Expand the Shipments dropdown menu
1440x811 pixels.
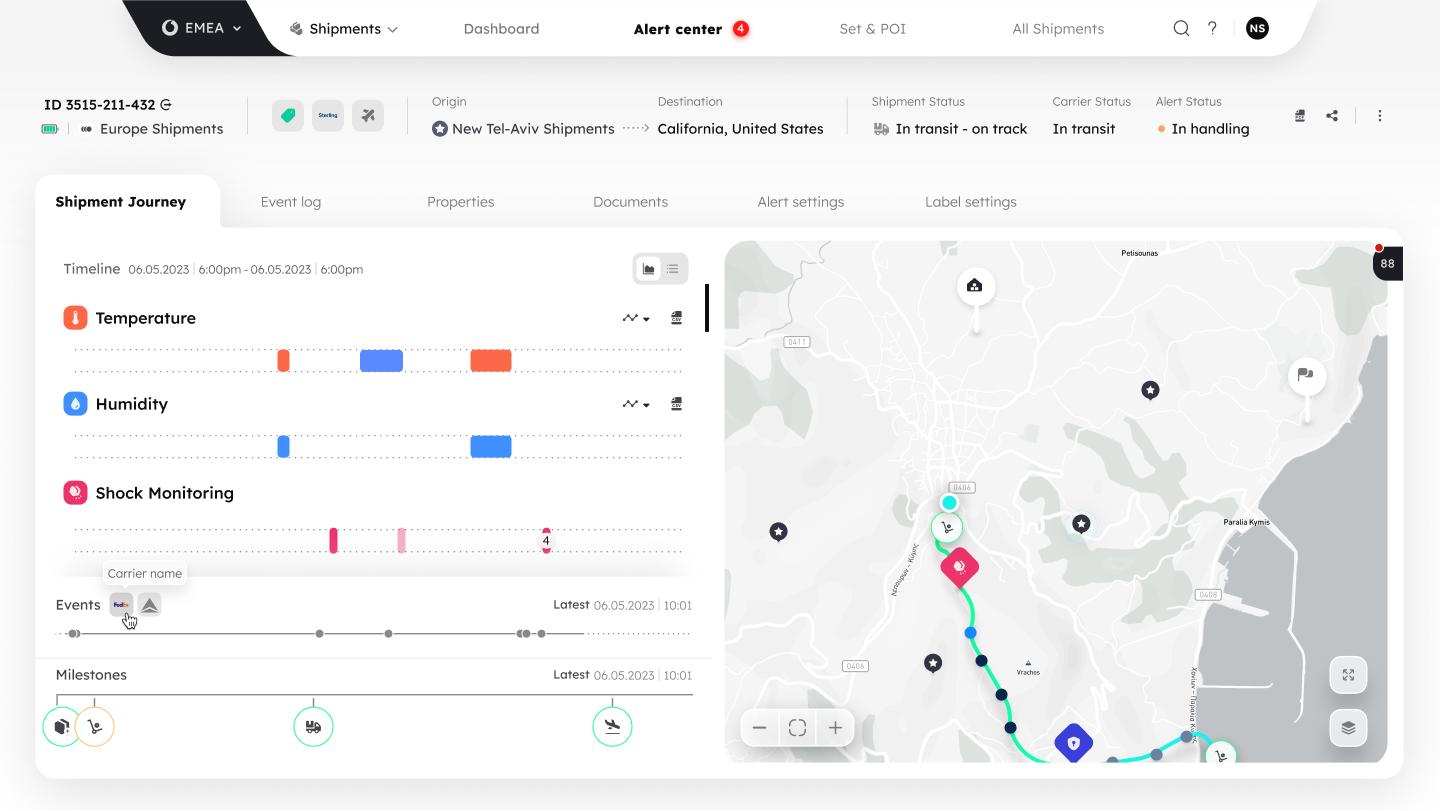click(x=343, y=29)
